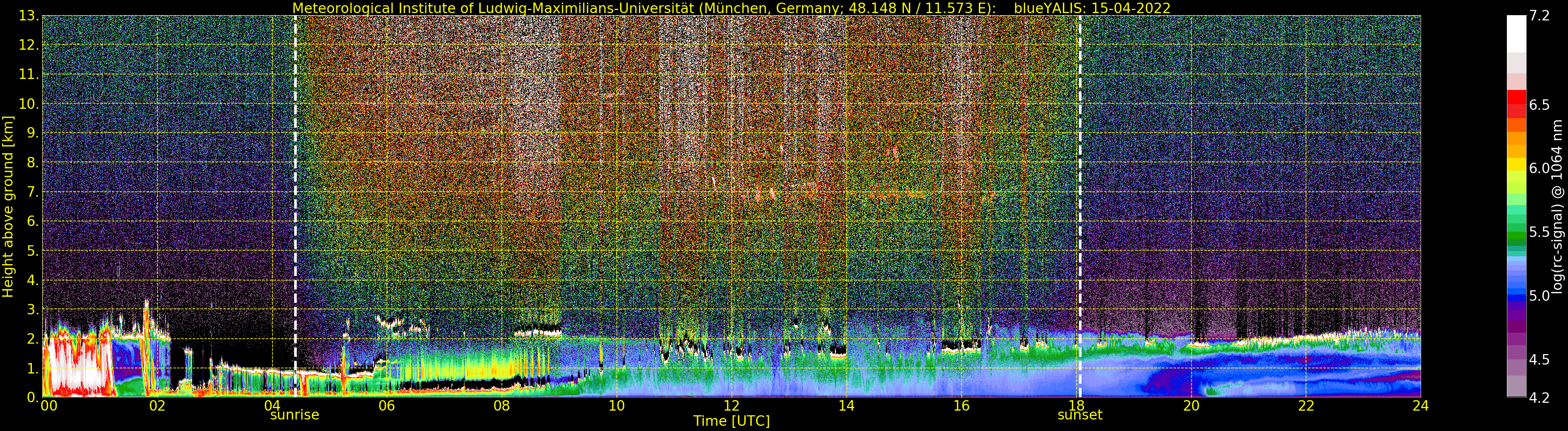Viewport: 1568px width, 431px height.
Task: Click the '4.5' colorbar value
Action: (x=1539, y=359)
